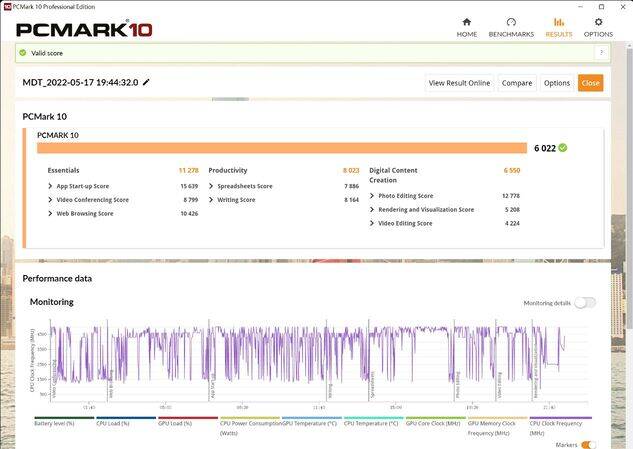Click the help question mark in Valid score bar
Image resolution: width=633 pixels, height=449 pixels.
click(x=602, y=52)
